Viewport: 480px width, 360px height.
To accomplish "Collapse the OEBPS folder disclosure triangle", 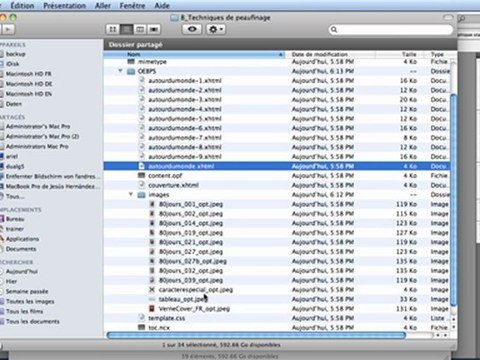I will [120, 71].
